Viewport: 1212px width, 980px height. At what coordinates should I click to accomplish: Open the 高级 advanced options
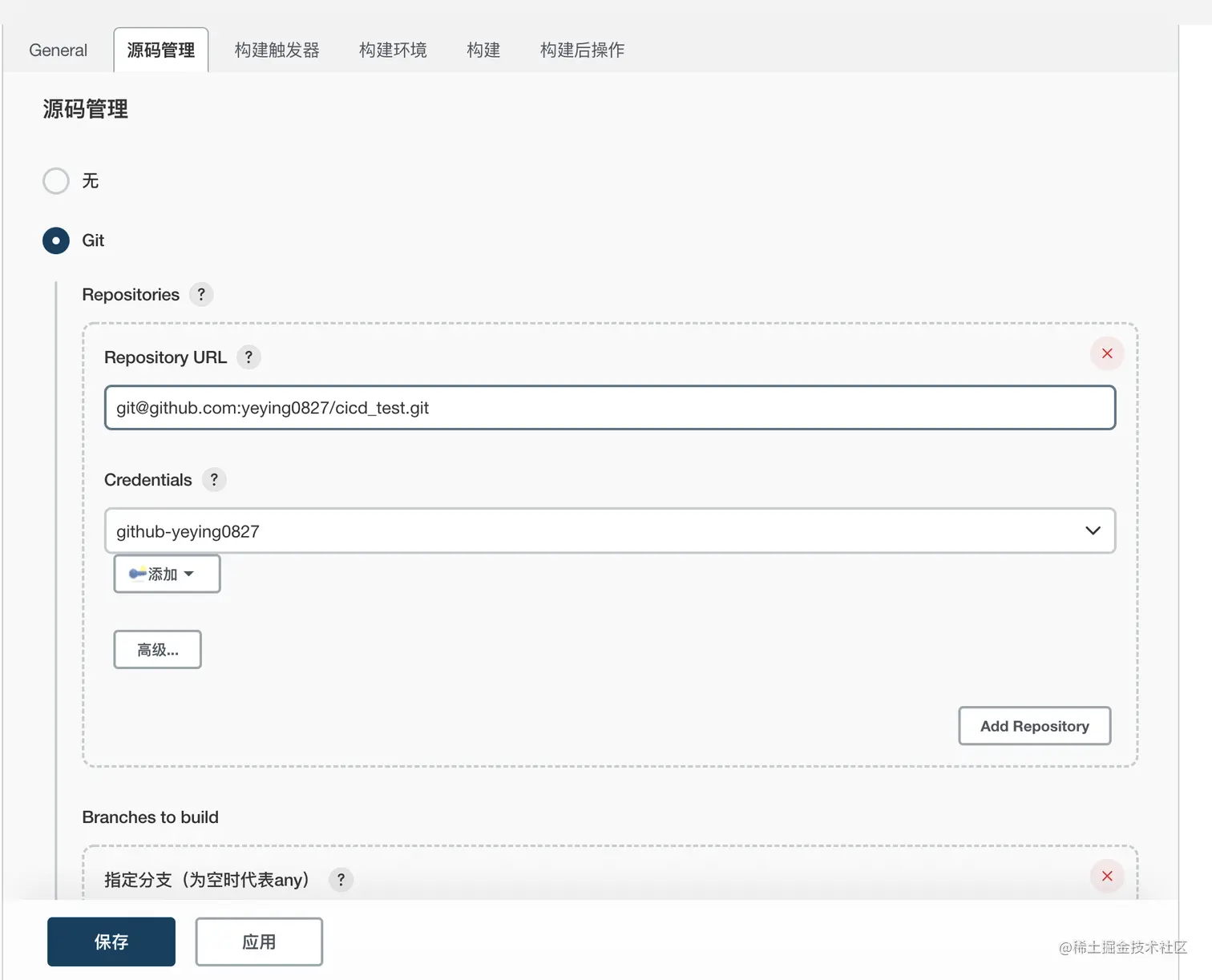point(157,649)
